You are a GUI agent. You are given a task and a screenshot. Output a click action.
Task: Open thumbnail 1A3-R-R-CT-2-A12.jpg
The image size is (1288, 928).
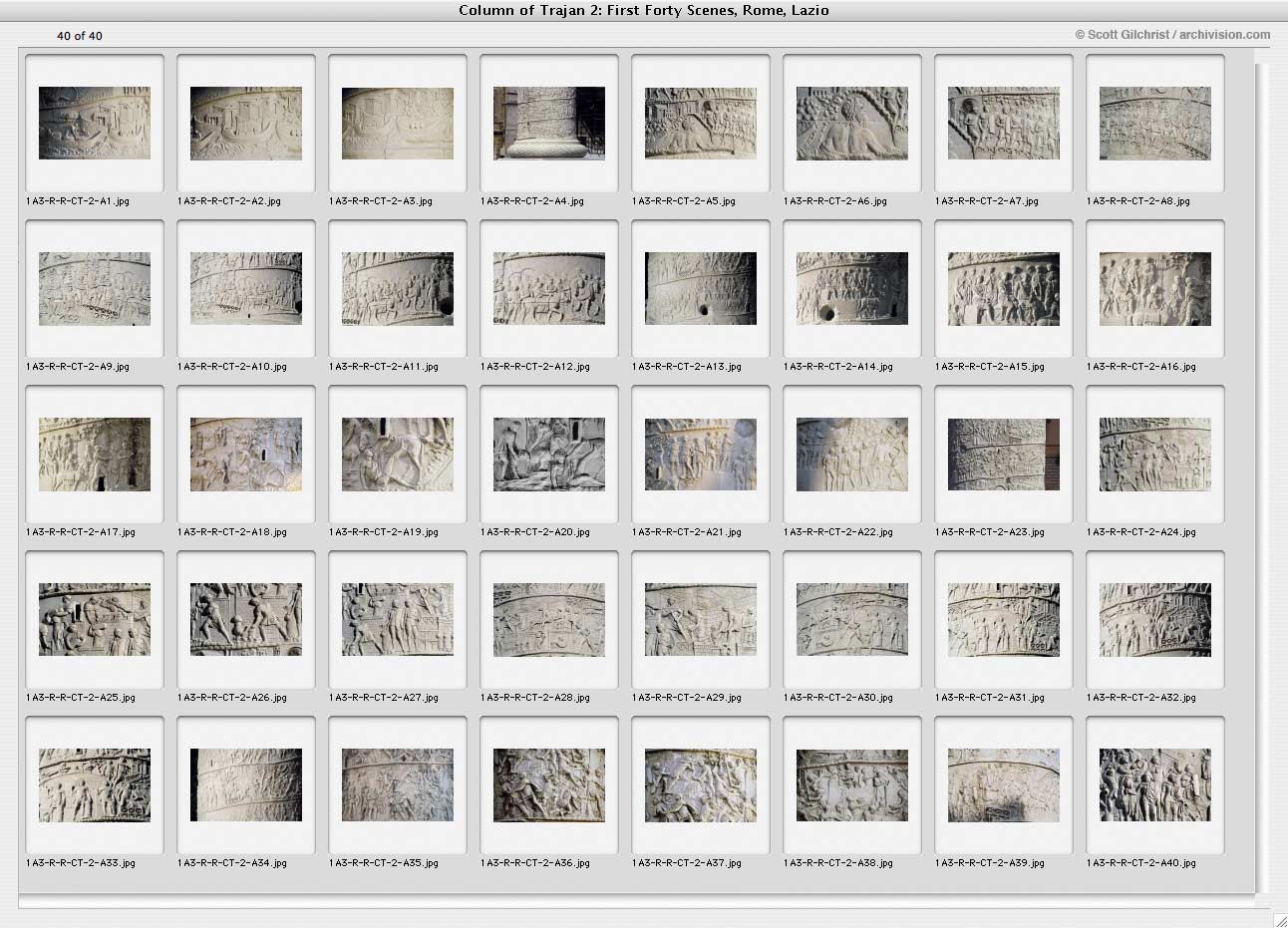click(x=549, y=288)
